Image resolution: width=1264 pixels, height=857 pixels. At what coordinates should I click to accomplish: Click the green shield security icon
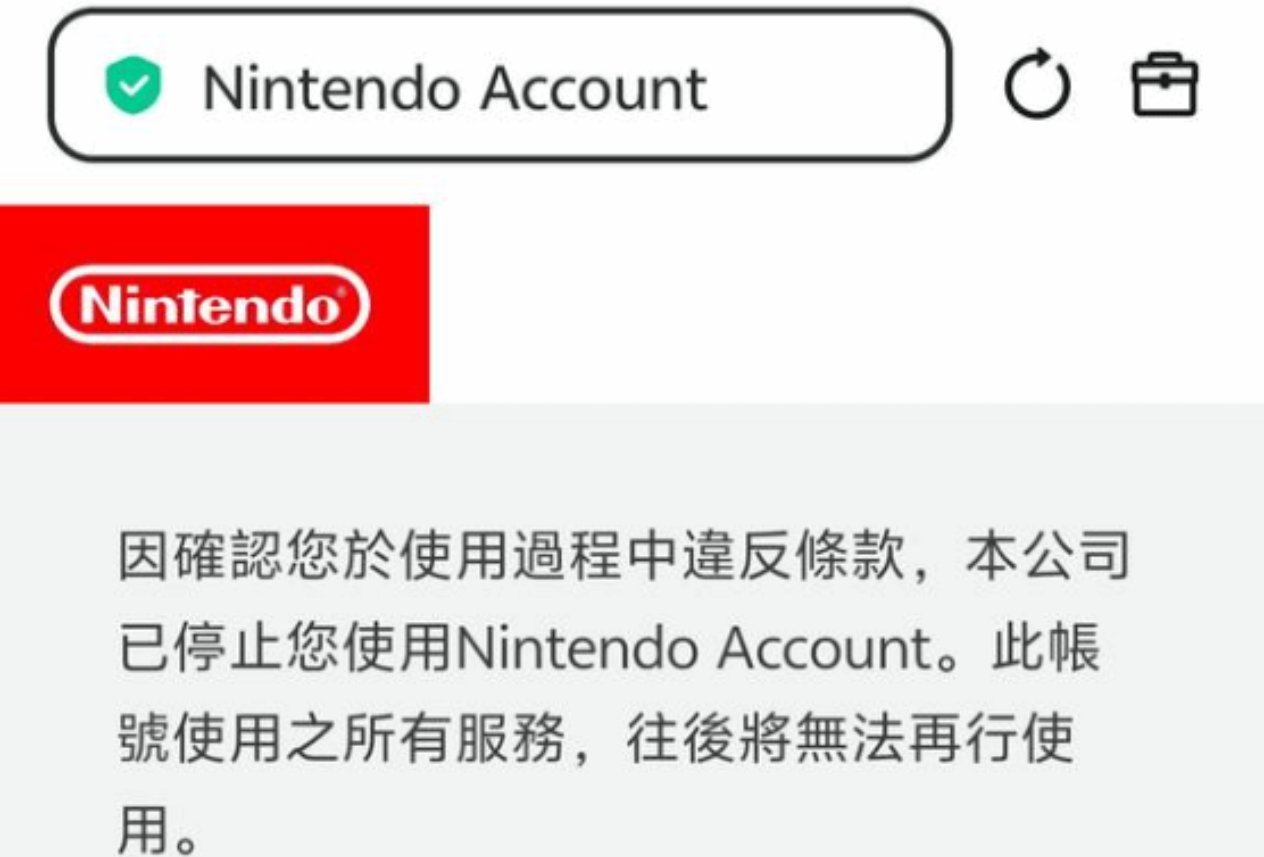click(x=133, y=87)
